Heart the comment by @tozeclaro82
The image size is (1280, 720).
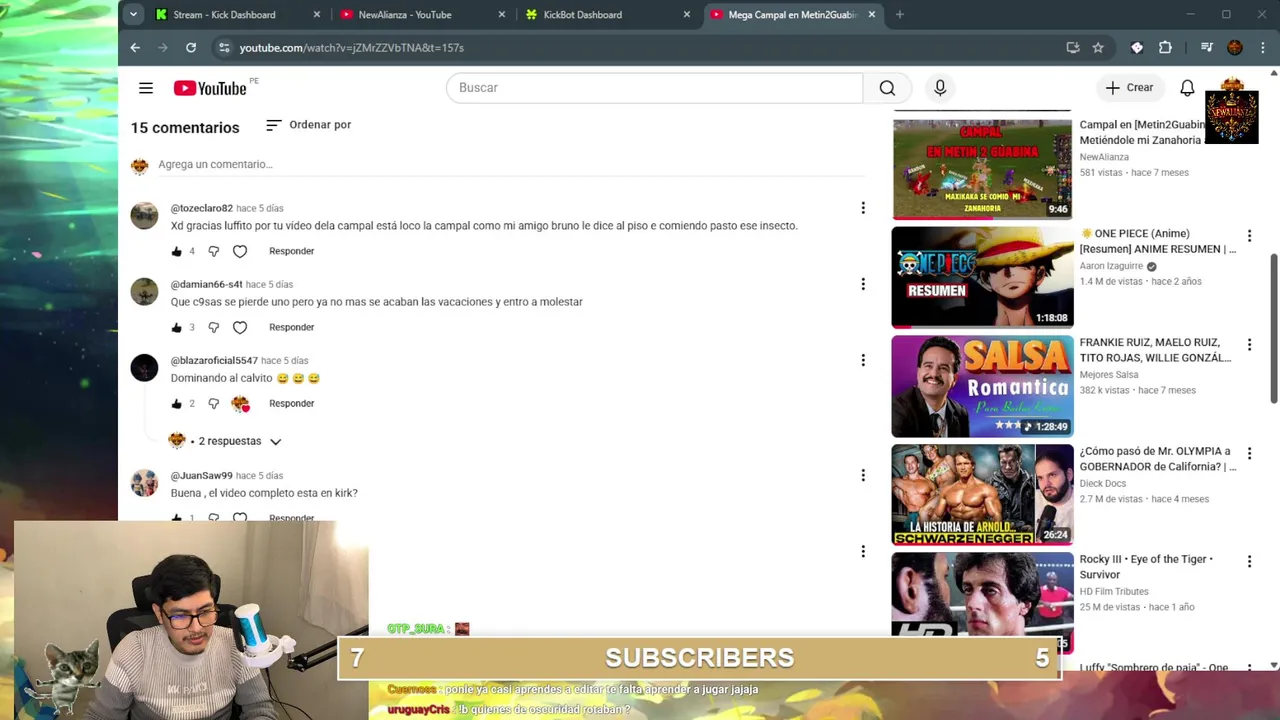pos(240,251)
